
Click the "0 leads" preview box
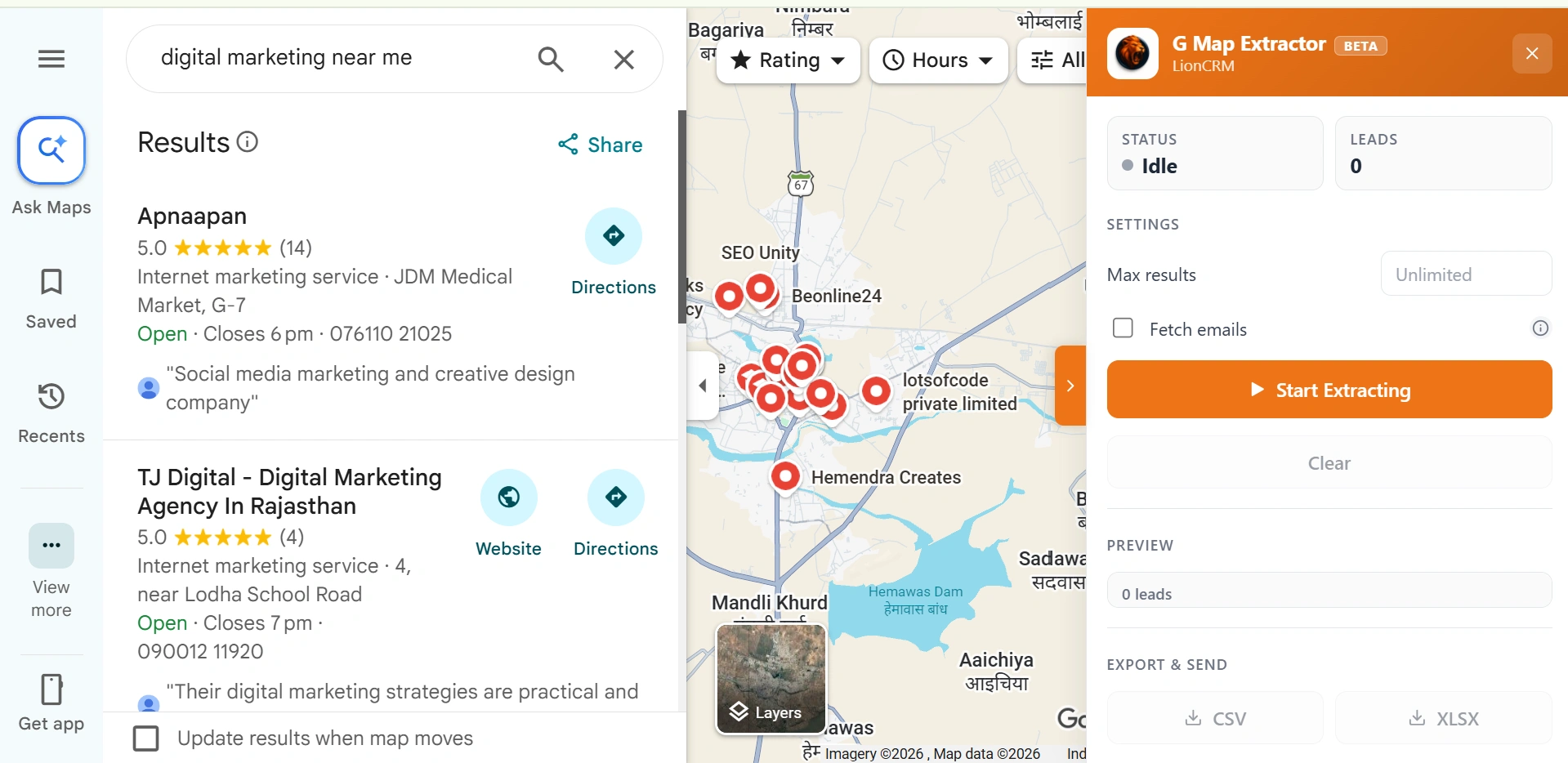[1329, 591]
